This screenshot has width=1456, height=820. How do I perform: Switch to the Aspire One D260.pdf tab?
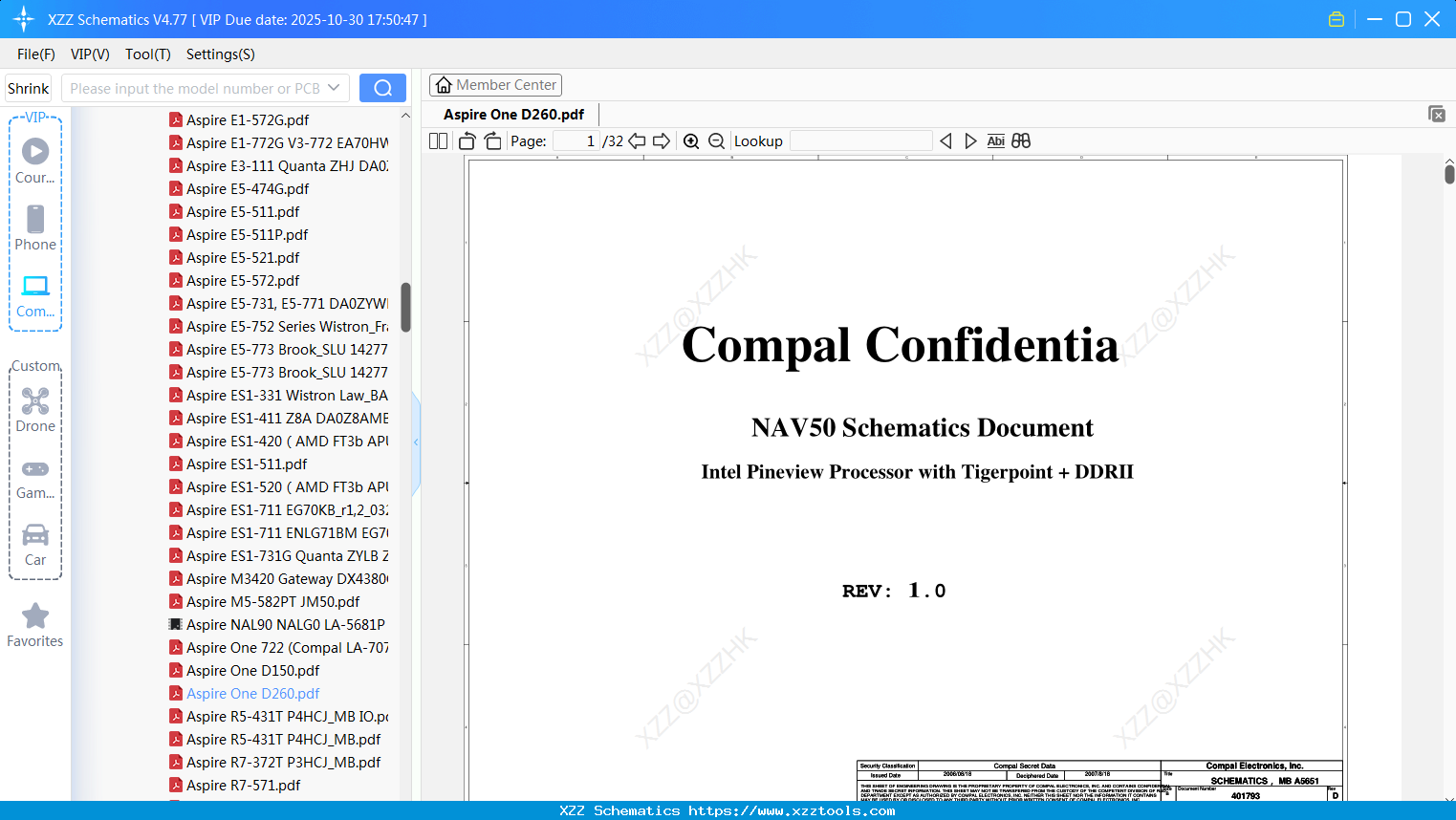coord(514,115)
